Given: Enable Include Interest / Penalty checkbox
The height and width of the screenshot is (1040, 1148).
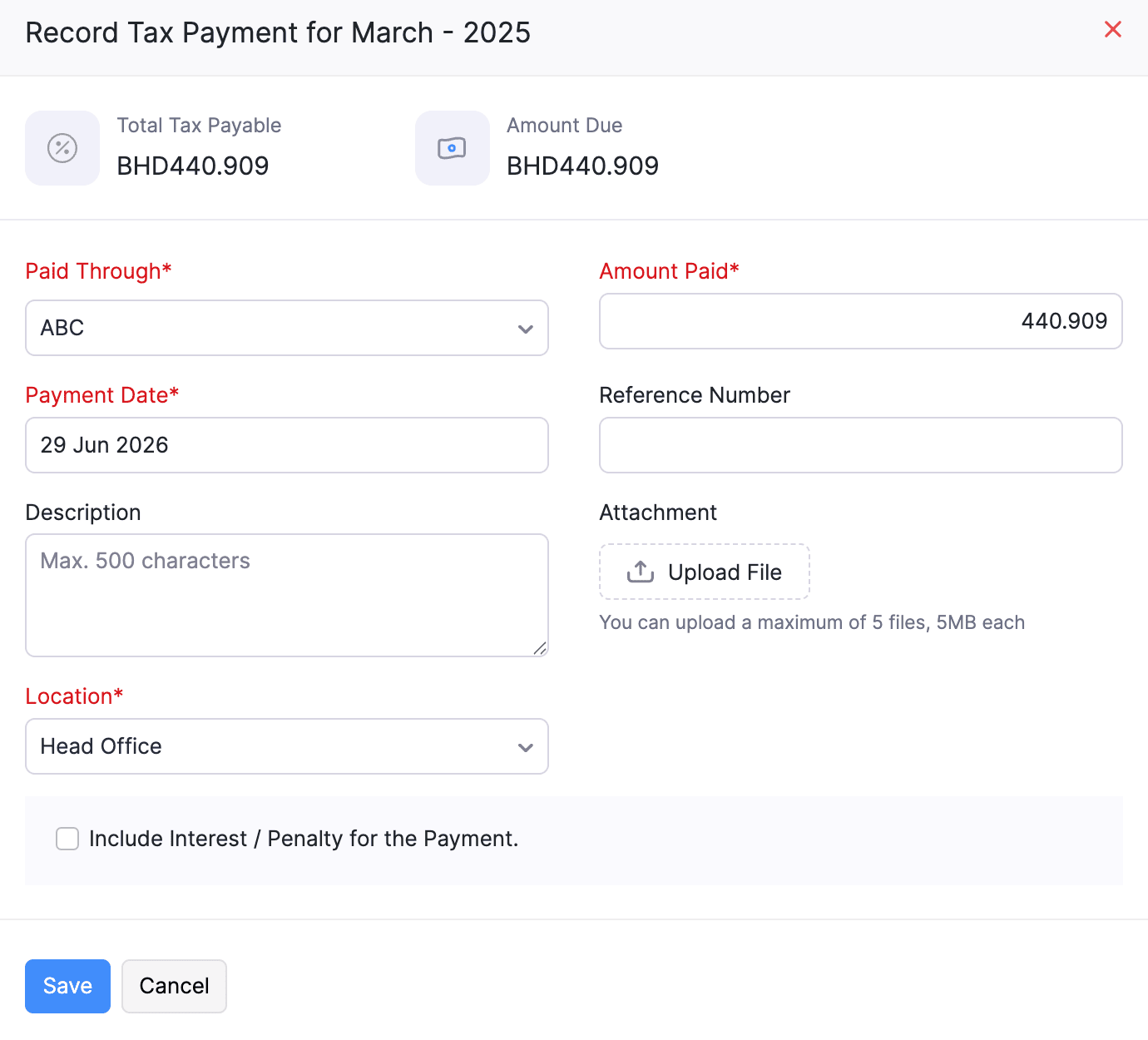Looking at the screenshot, I should point(67,839).
